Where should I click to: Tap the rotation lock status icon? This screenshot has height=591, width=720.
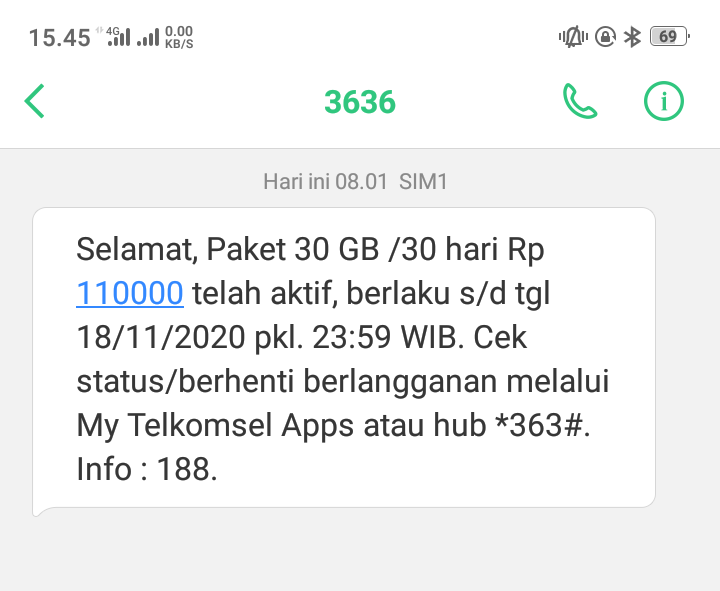click(x=605, y=37)
